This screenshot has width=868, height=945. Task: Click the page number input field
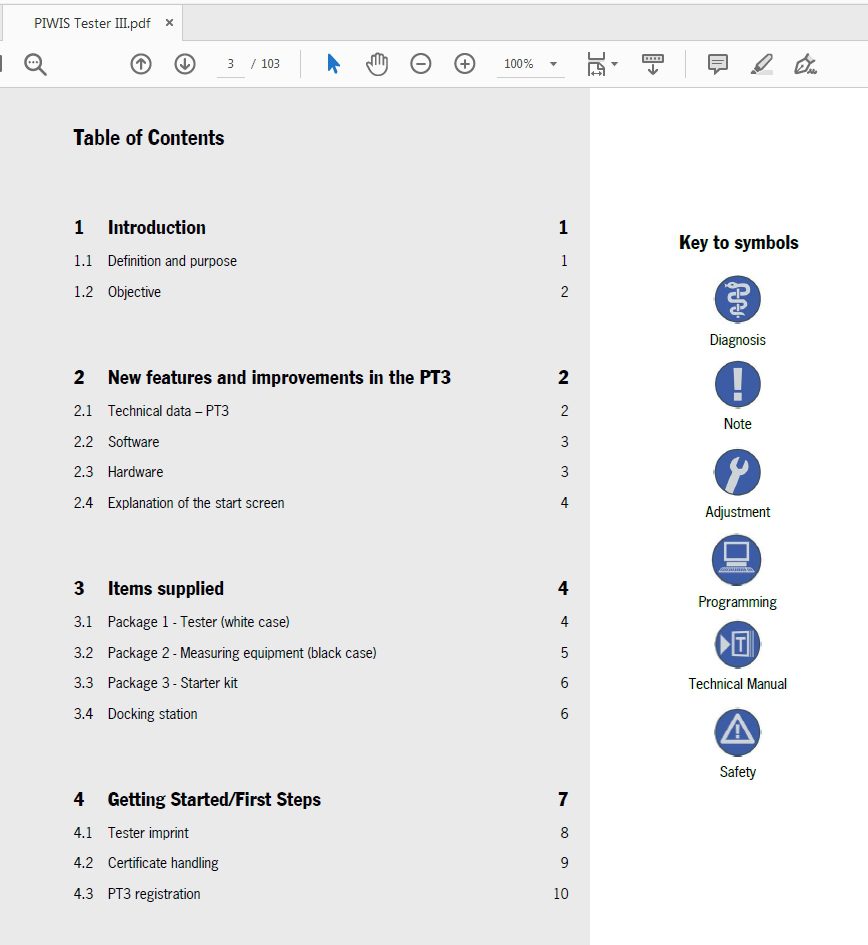coord(231,64)
